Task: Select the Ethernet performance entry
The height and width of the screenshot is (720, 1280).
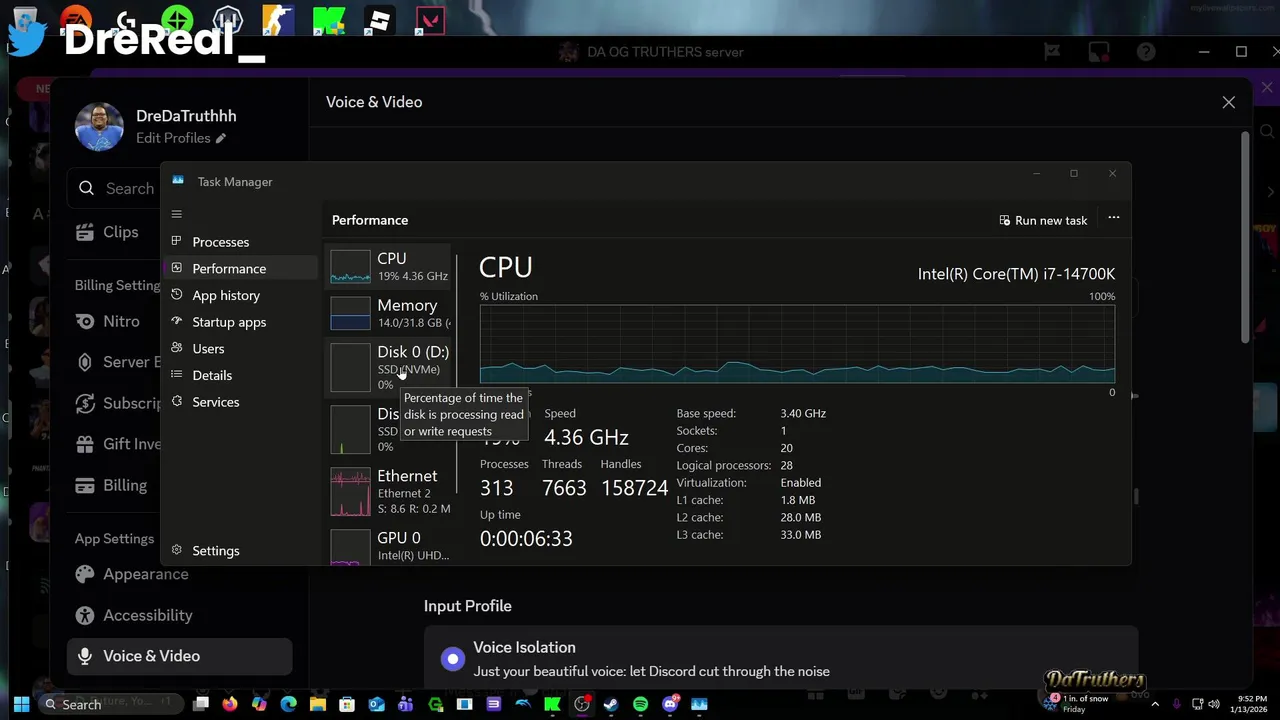Action: click(390, 492)
